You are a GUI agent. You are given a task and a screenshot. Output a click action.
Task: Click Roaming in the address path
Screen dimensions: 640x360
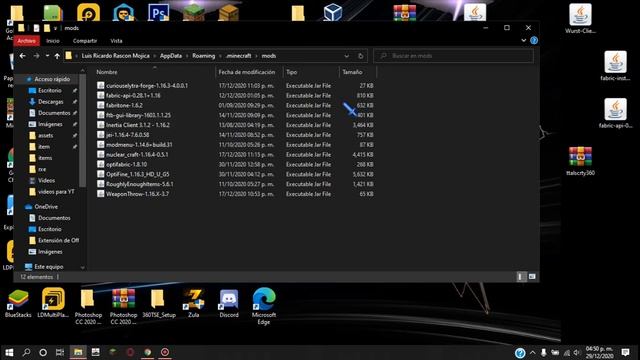pyautogui.click(x=204, y=56)
